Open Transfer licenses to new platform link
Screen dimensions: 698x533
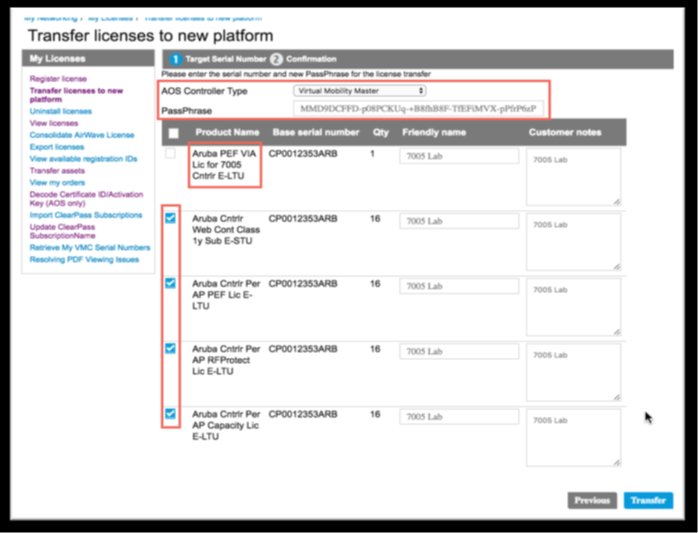[x=76, y=95]
